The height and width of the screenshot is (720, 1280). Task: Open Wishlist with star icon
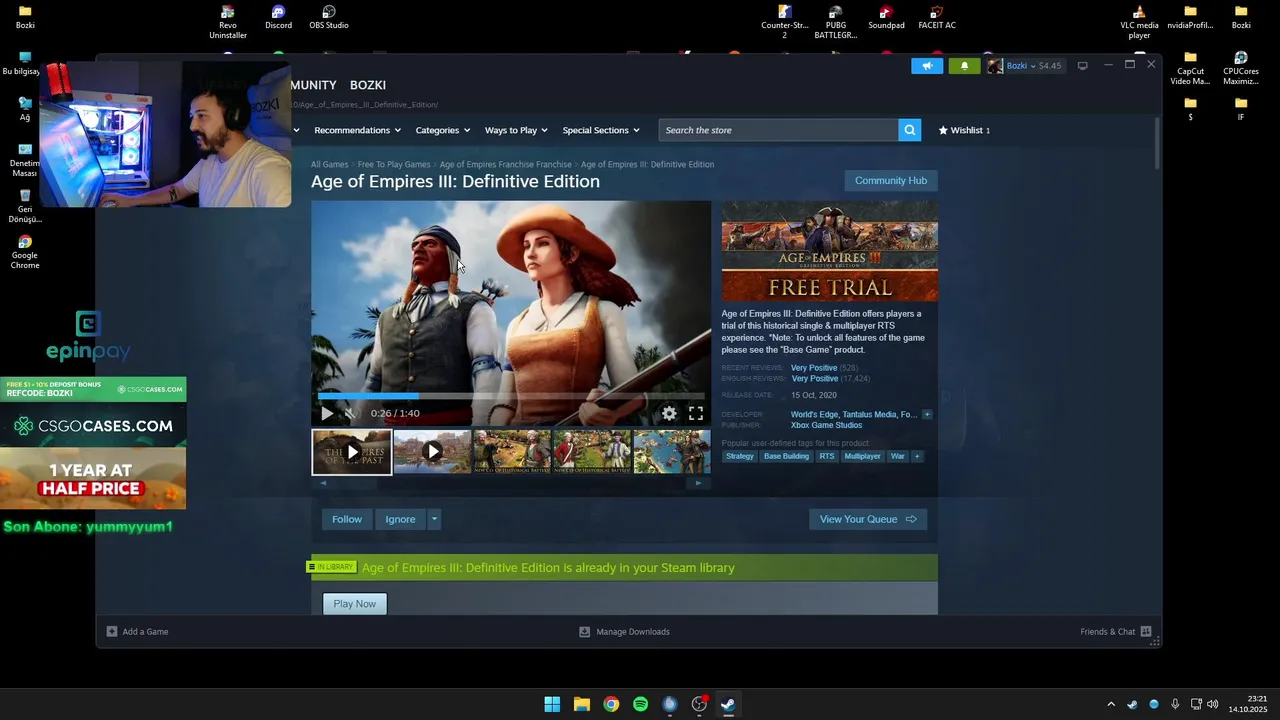click(964, 130)
